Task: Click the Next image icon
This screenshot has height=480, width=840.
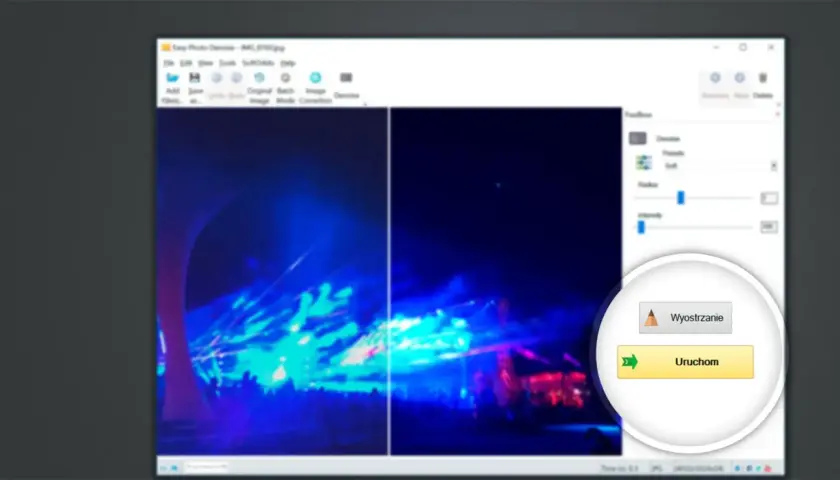Action: (x=740, y=78)
